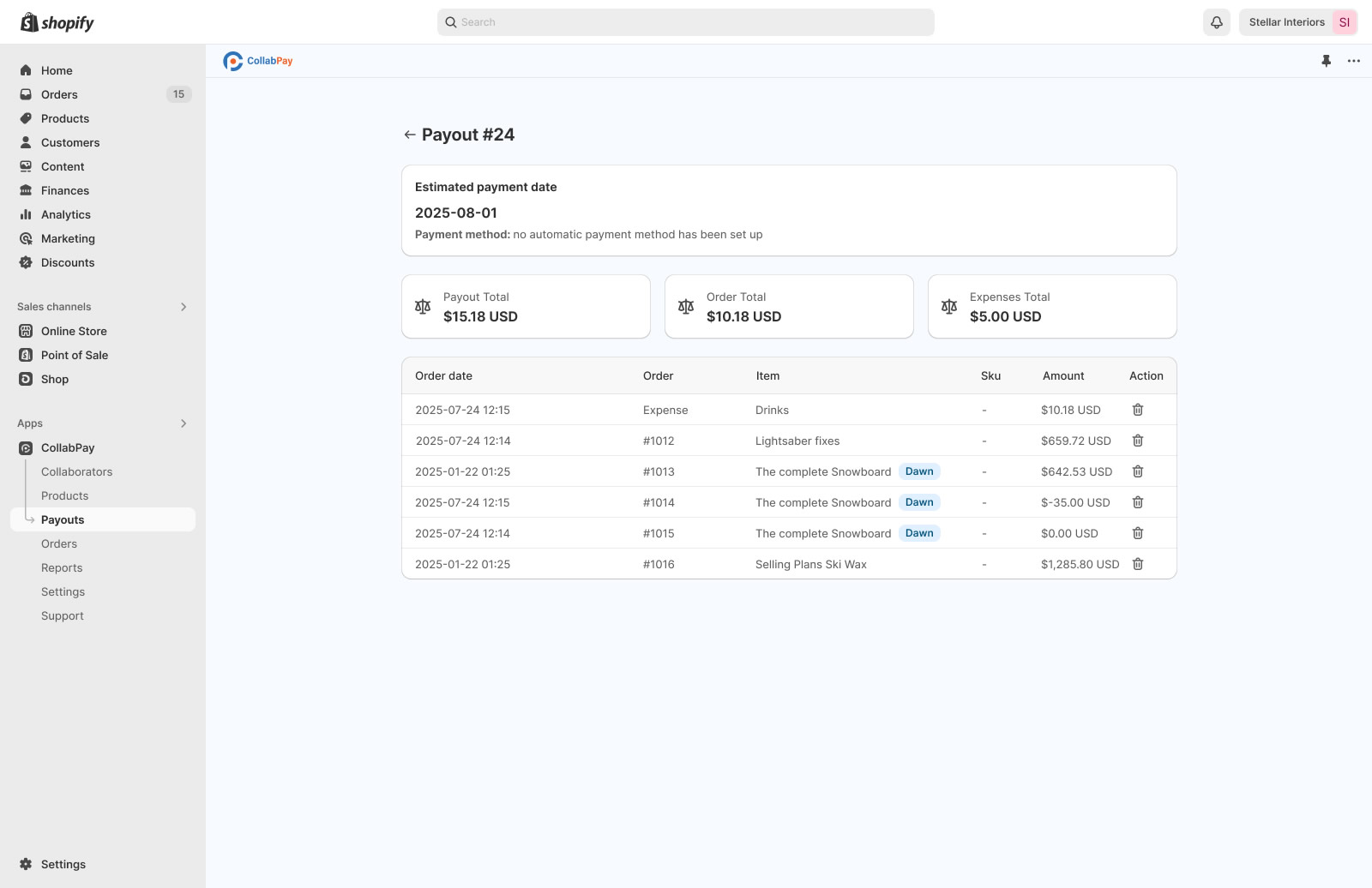Screen dimensions: 1372x888
Task: Open CollabPay Reports page
Action: tap(62, 567)
